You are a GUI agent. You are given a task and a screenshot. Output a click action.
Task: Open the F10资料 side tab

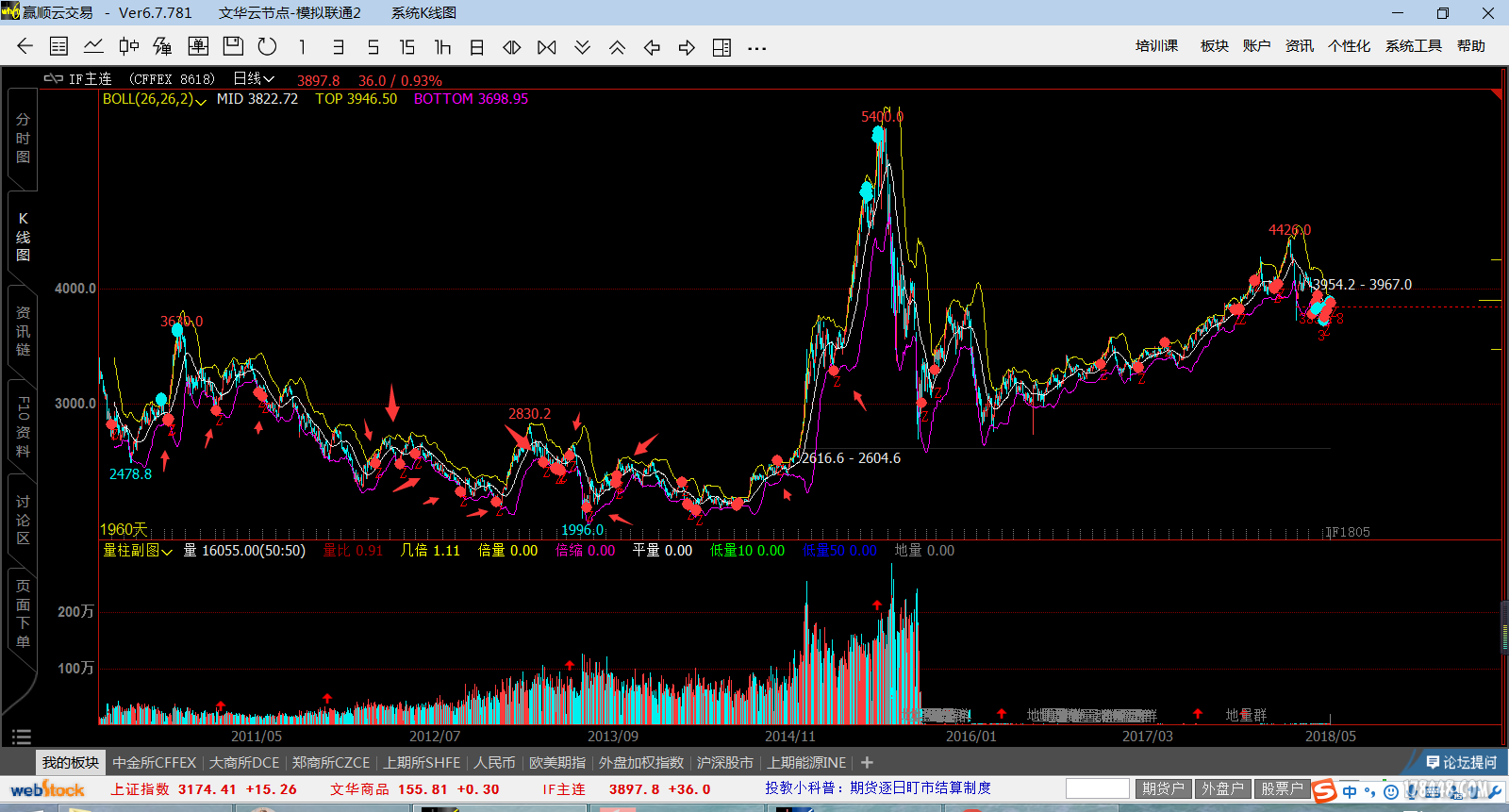point(23,426)
